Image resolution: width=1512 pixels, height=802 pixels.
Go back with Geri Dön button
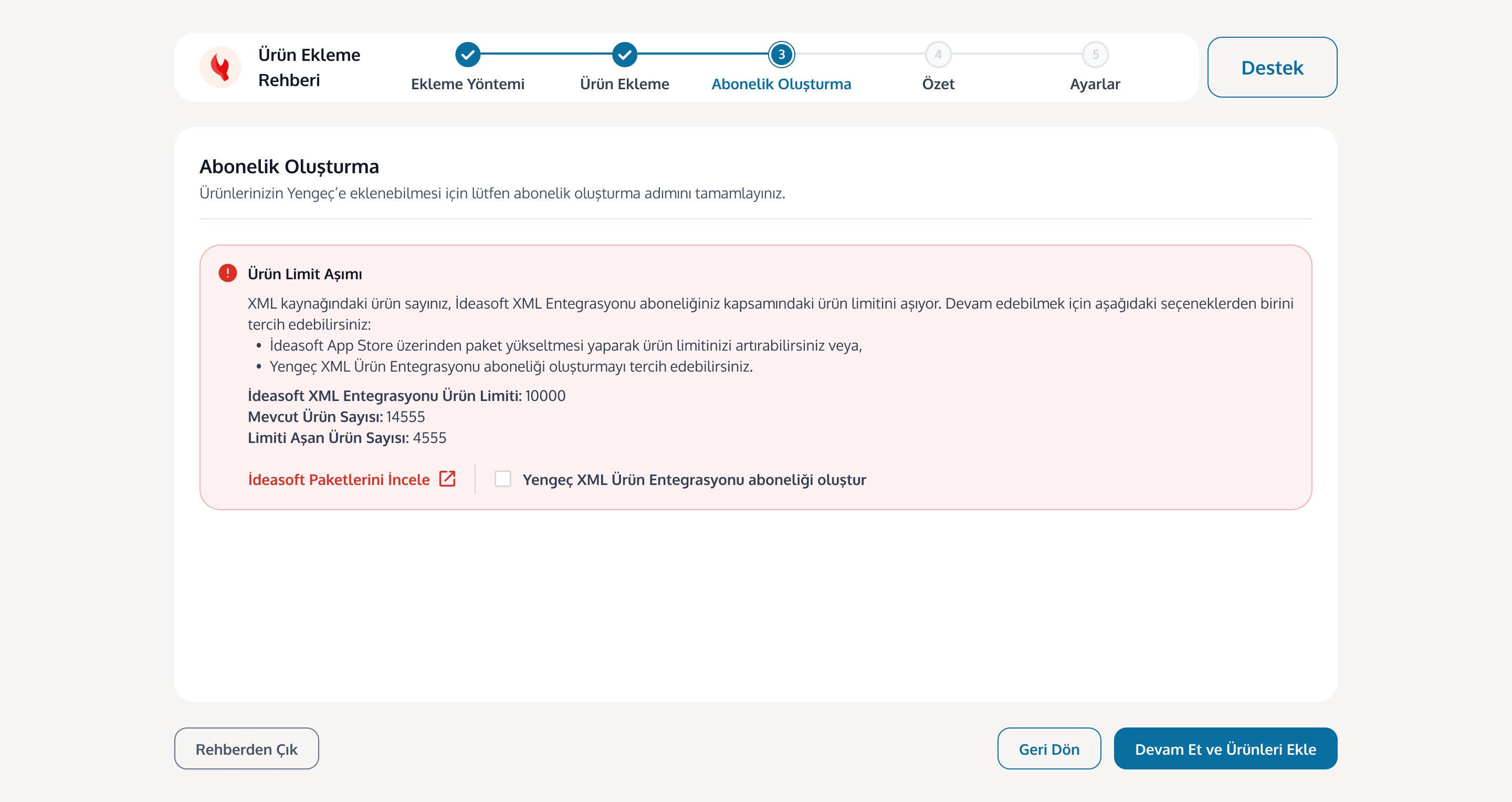point(1049,748)
